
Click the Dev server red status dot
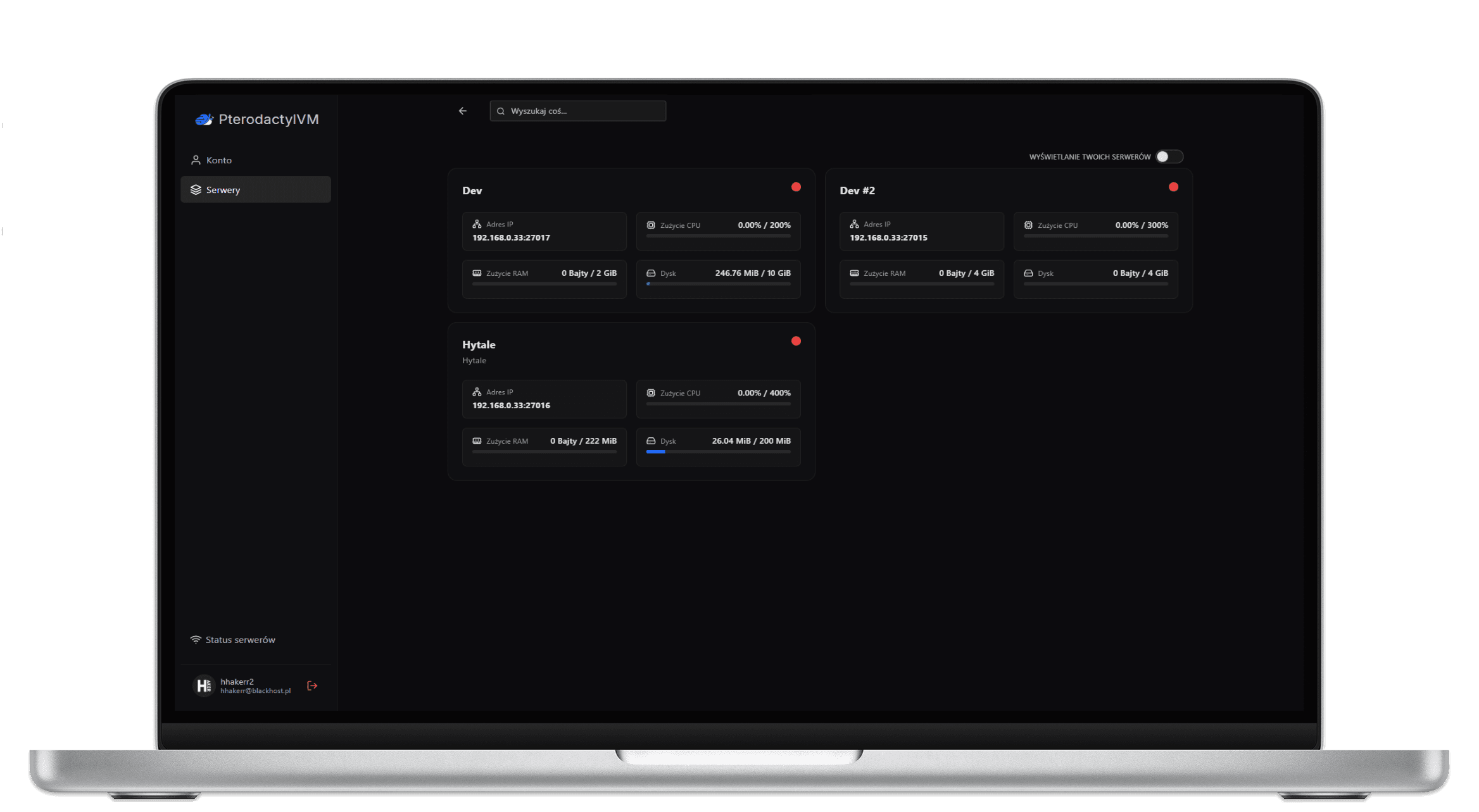pyautogui.click(x=796, y=187)
